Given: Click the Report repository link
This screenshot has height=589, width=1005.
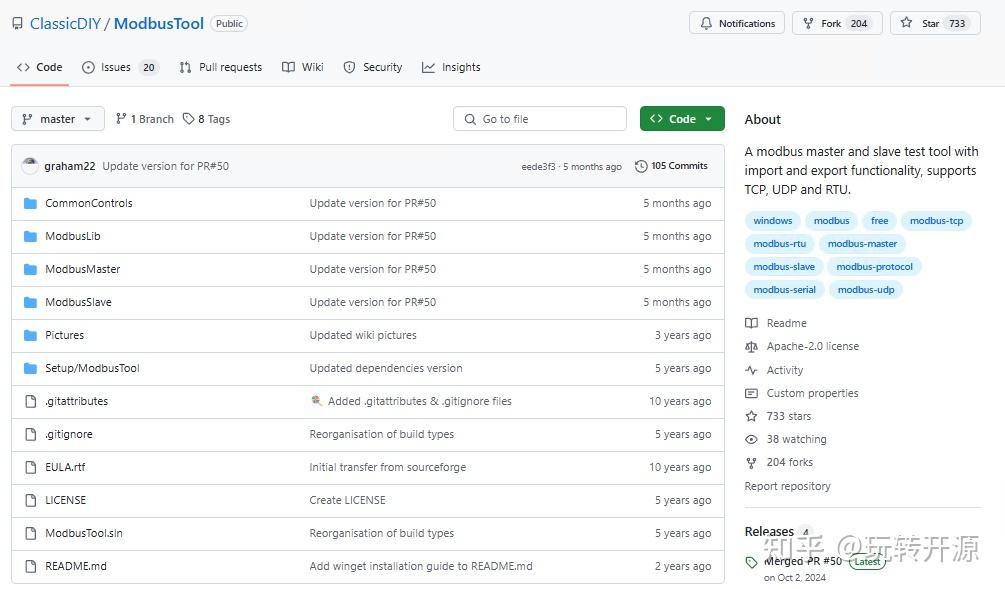Looking at the screenshot, I should 787,486.
